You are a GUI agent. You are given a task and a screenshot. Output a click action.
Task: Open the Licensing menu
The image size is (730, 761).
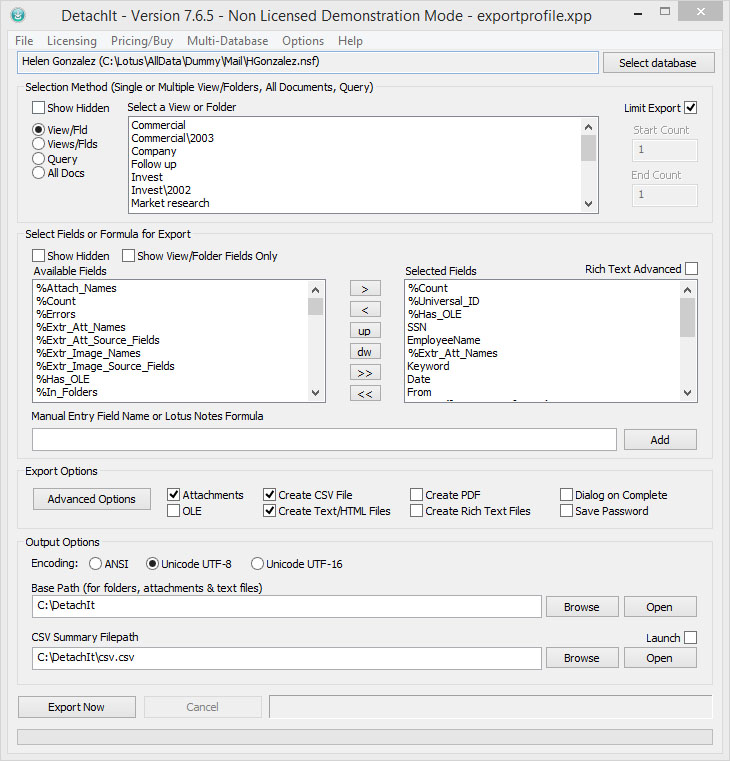pos(72,41)
